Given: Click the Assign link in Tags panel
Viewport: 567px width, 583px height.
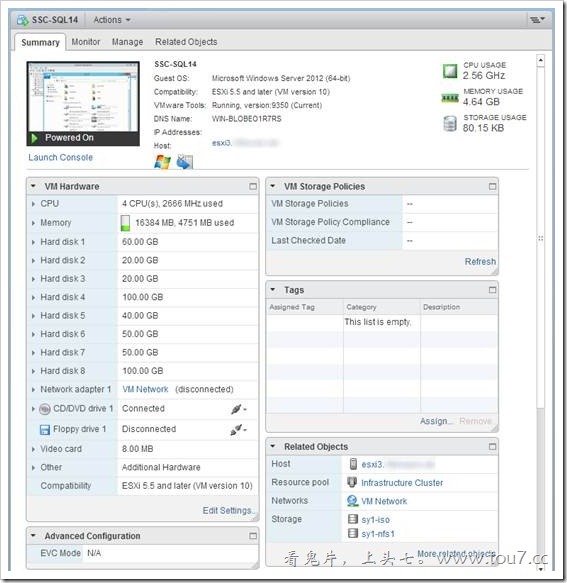Looking at the screenshot, I should click(436, 421).
